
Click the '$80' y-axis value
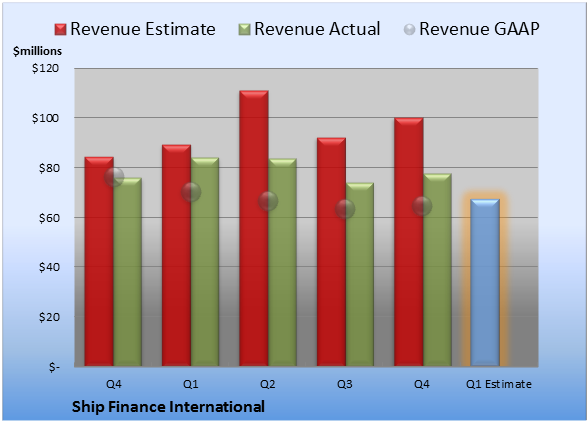click(49, 168)
